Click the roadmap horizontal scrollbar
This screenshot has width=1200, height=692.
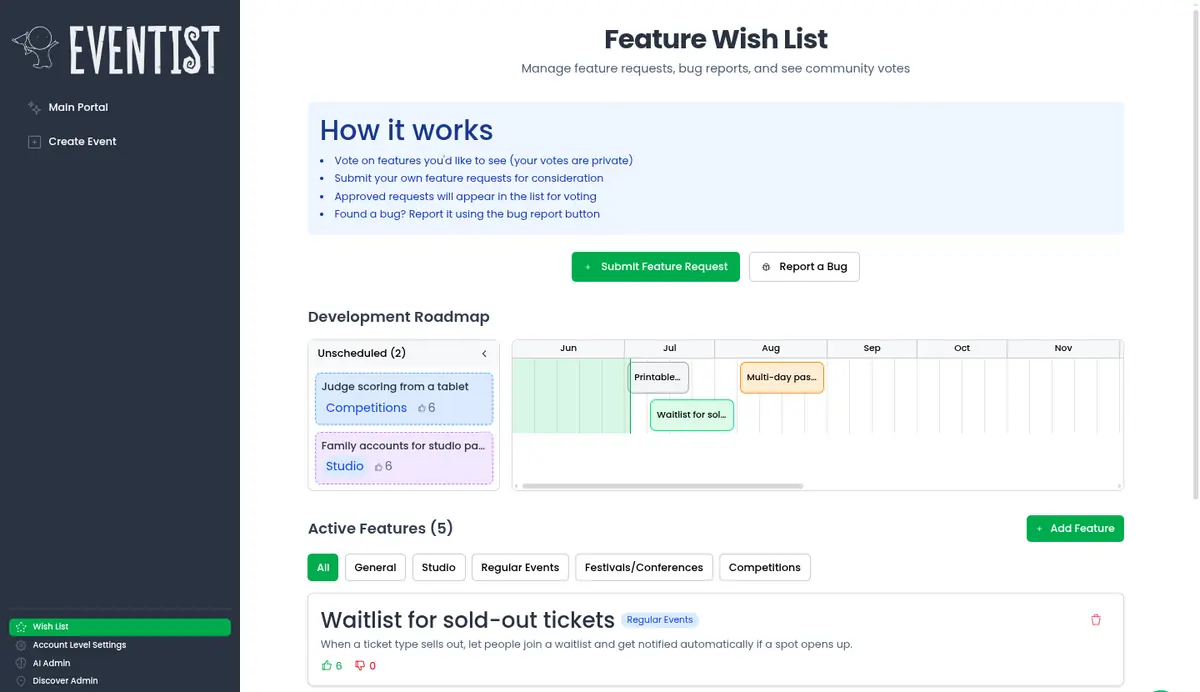pyautogui.click(x=662, y=486)
